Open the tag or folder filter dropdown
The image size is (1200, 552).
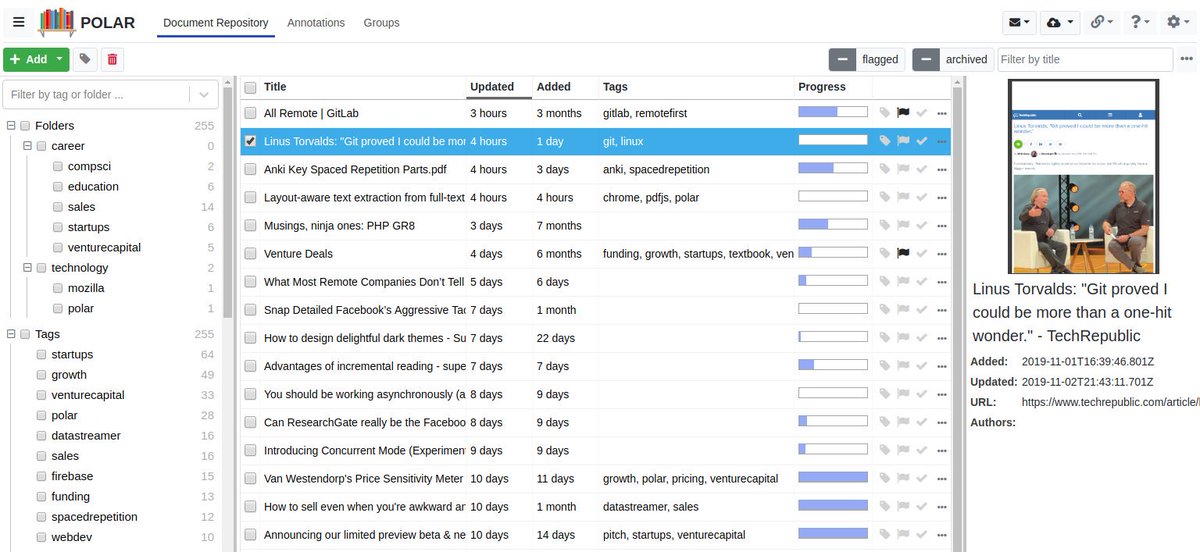tap(204, 95)
